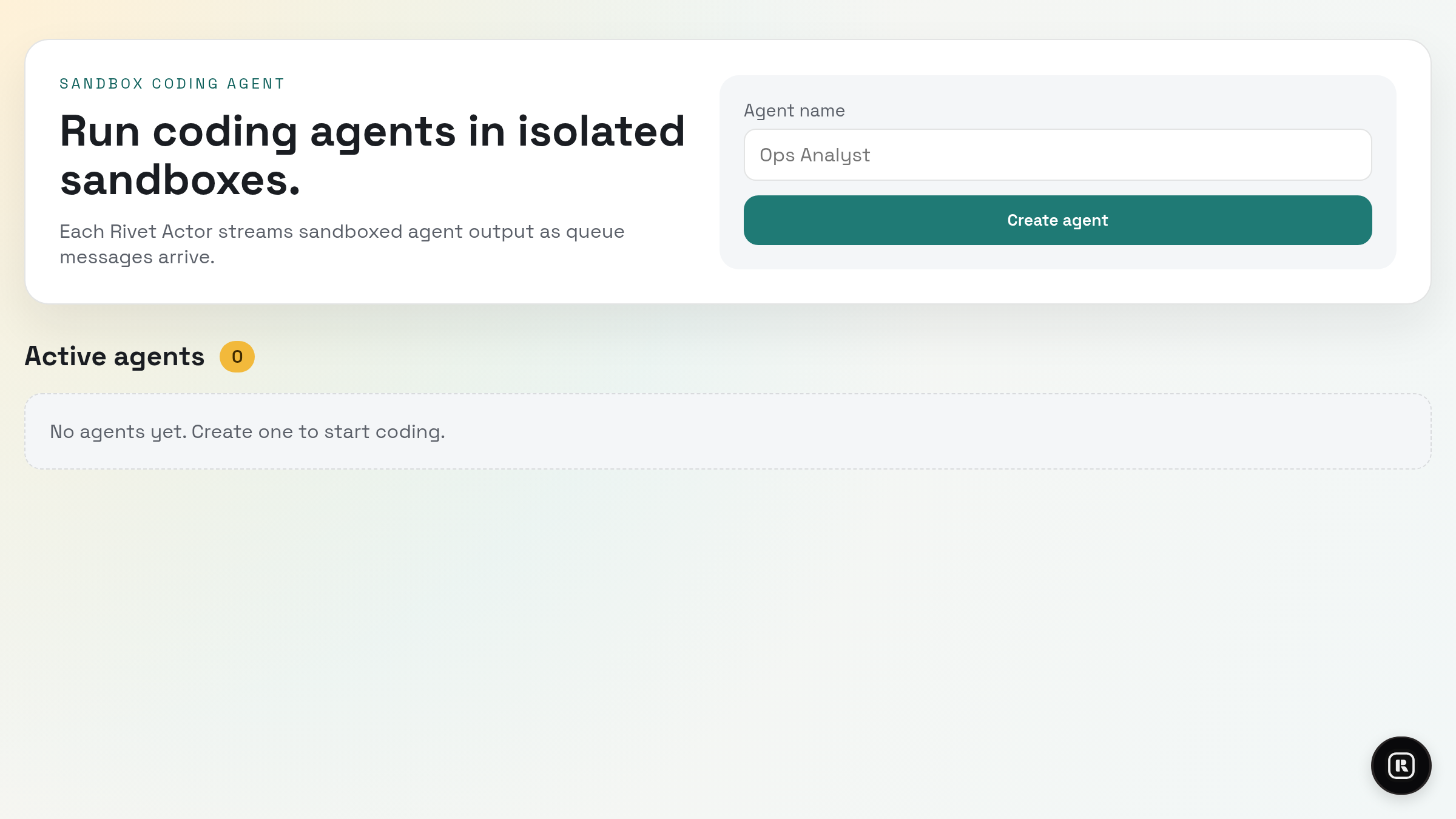Select the Active agents heading

point(114,356)
